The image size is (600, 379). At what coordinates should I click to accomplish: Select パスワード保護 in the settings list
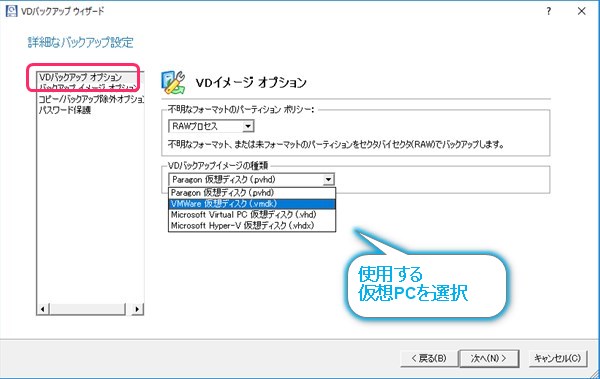(x=65, y=110)
